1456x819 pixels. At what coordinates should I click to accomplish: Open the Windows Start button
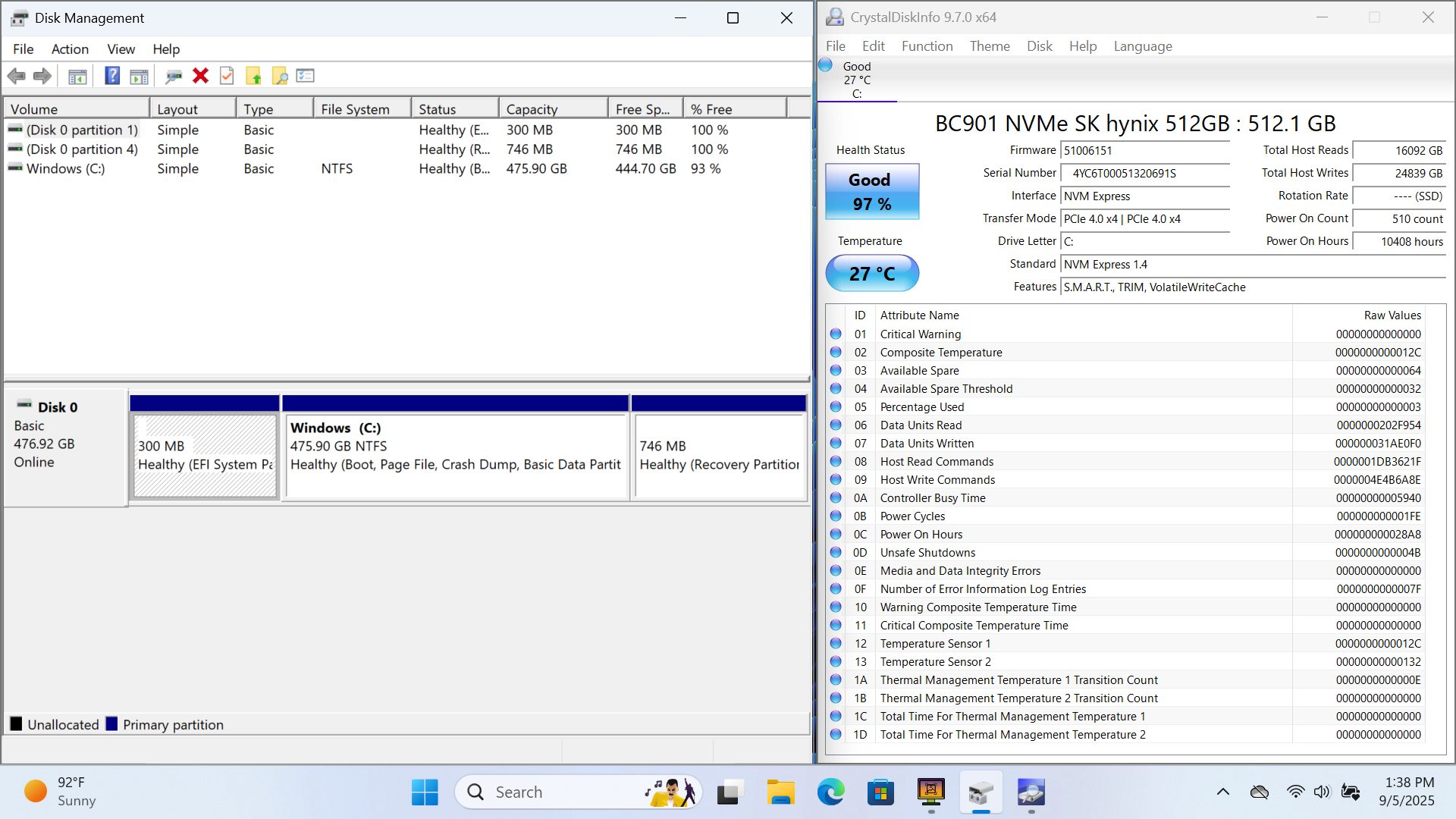pyautogui.click(x=425, y=792)
